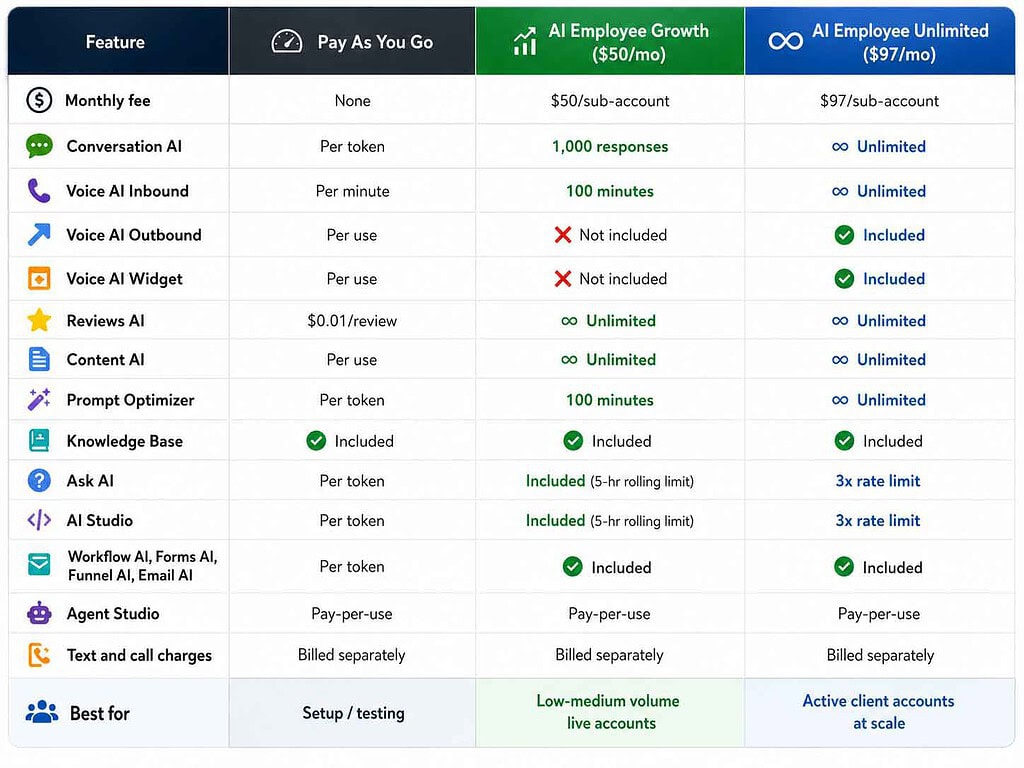
Task: Click "Unlimited" in Voice AI Inbound row
Action: click(891, 191)
